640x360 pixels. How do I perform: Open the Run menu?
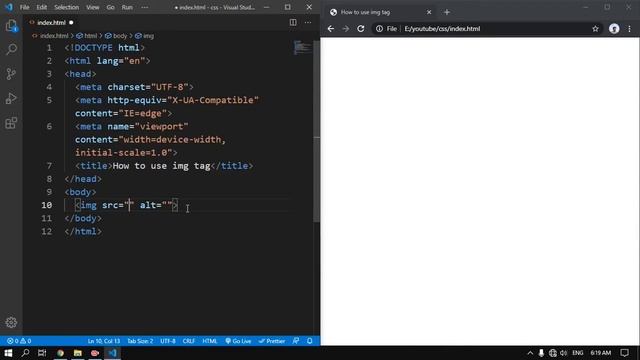click(x=127, y=7)
